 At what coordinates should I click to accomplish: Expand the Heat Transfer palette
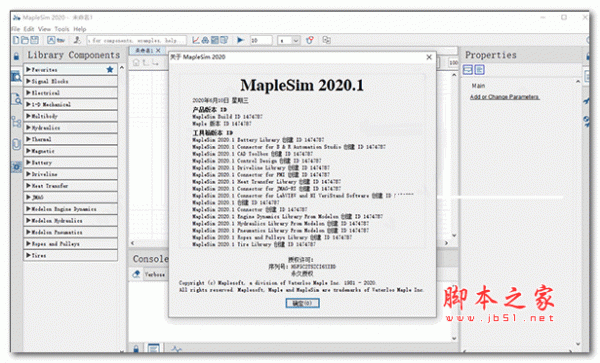tap(70, 186)
